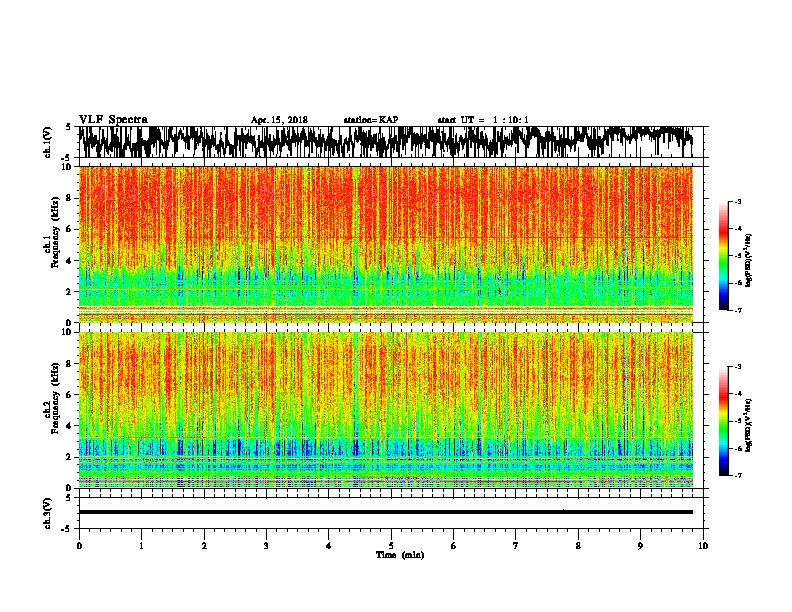Select the "start UT = 1 : 10: 1" text
This screenshot has height=612, width=792.
click(x=483, y=120)
